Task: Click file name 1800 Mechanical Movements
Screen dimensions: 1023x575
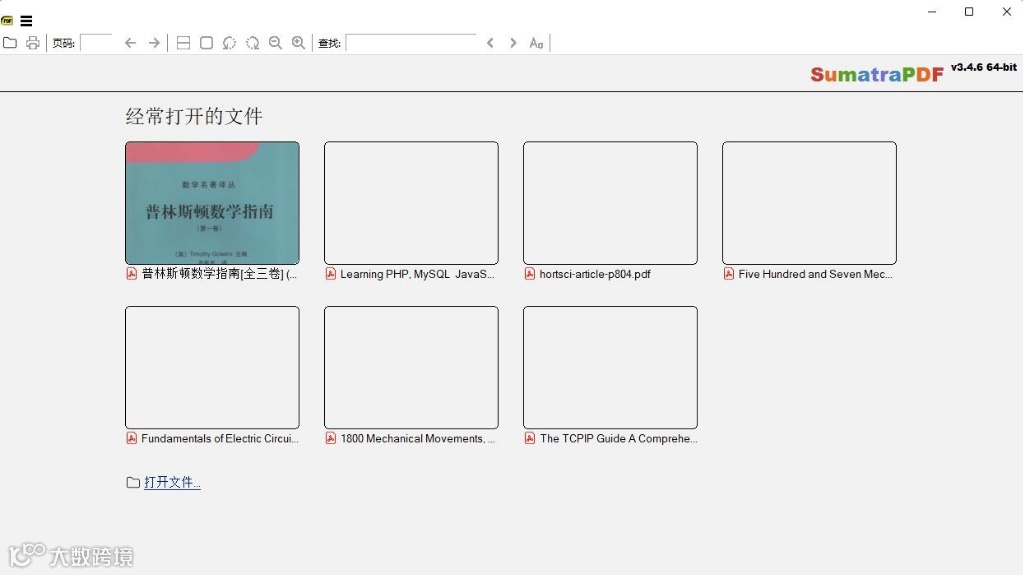Action: click(418, 439)
